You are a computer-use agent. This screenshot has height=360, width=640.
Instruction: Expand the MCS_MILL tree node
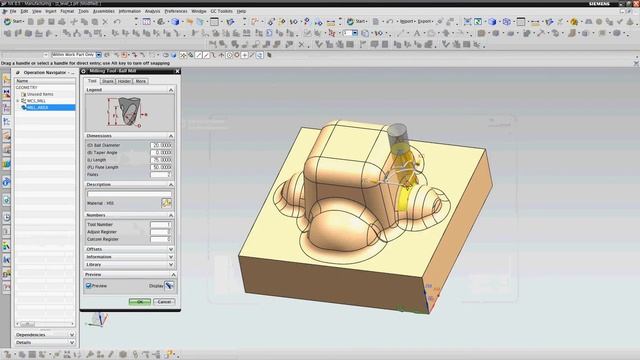(x=18, y=101)
